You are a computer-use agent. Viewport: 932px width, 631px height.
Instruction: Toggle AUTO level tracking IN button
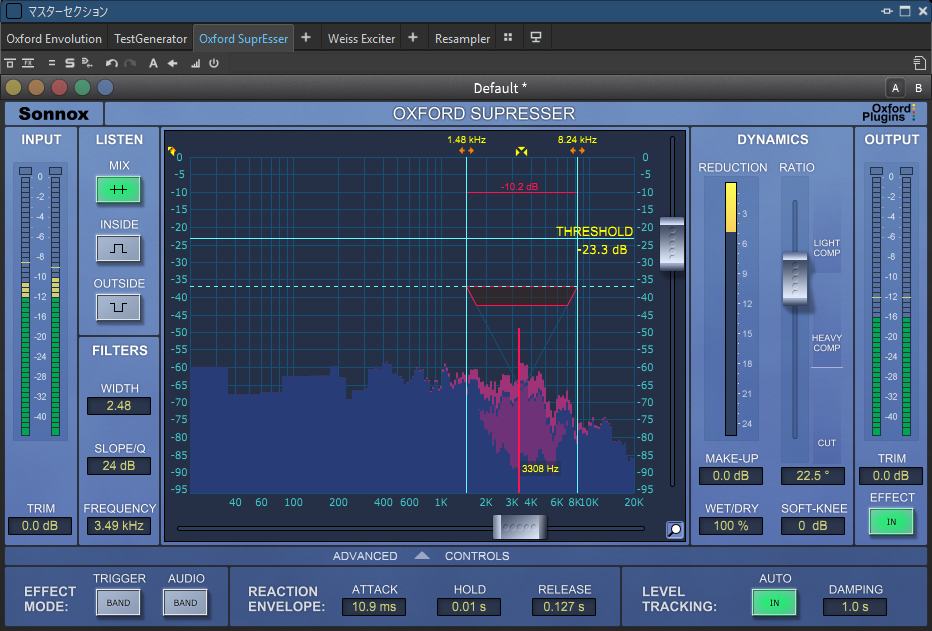tap(774, 603)
